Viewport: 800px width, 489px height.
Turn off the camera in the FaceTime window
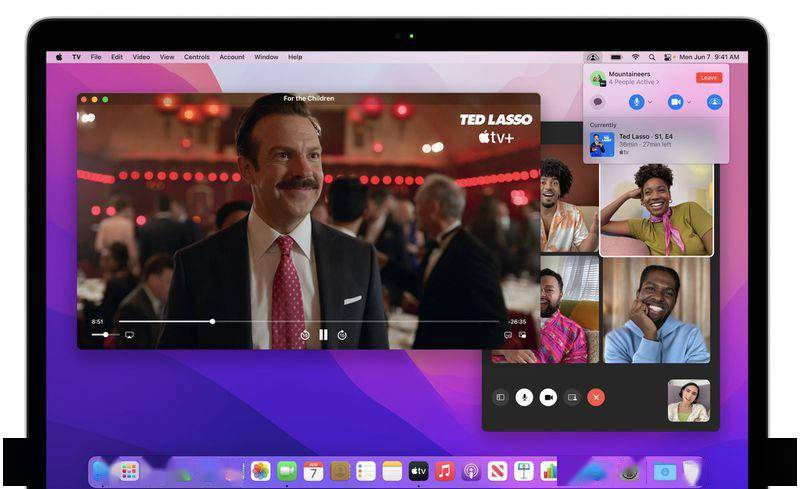pyautogui.click(x=548, y=397)
